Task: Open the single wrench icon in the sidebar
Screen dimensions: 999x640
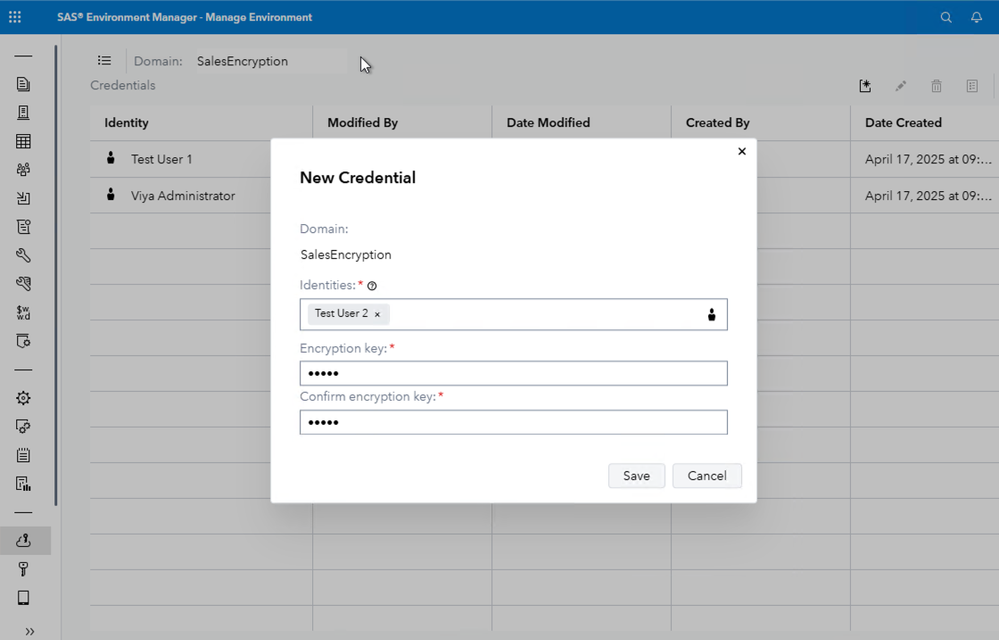Action: pos(23,255)
